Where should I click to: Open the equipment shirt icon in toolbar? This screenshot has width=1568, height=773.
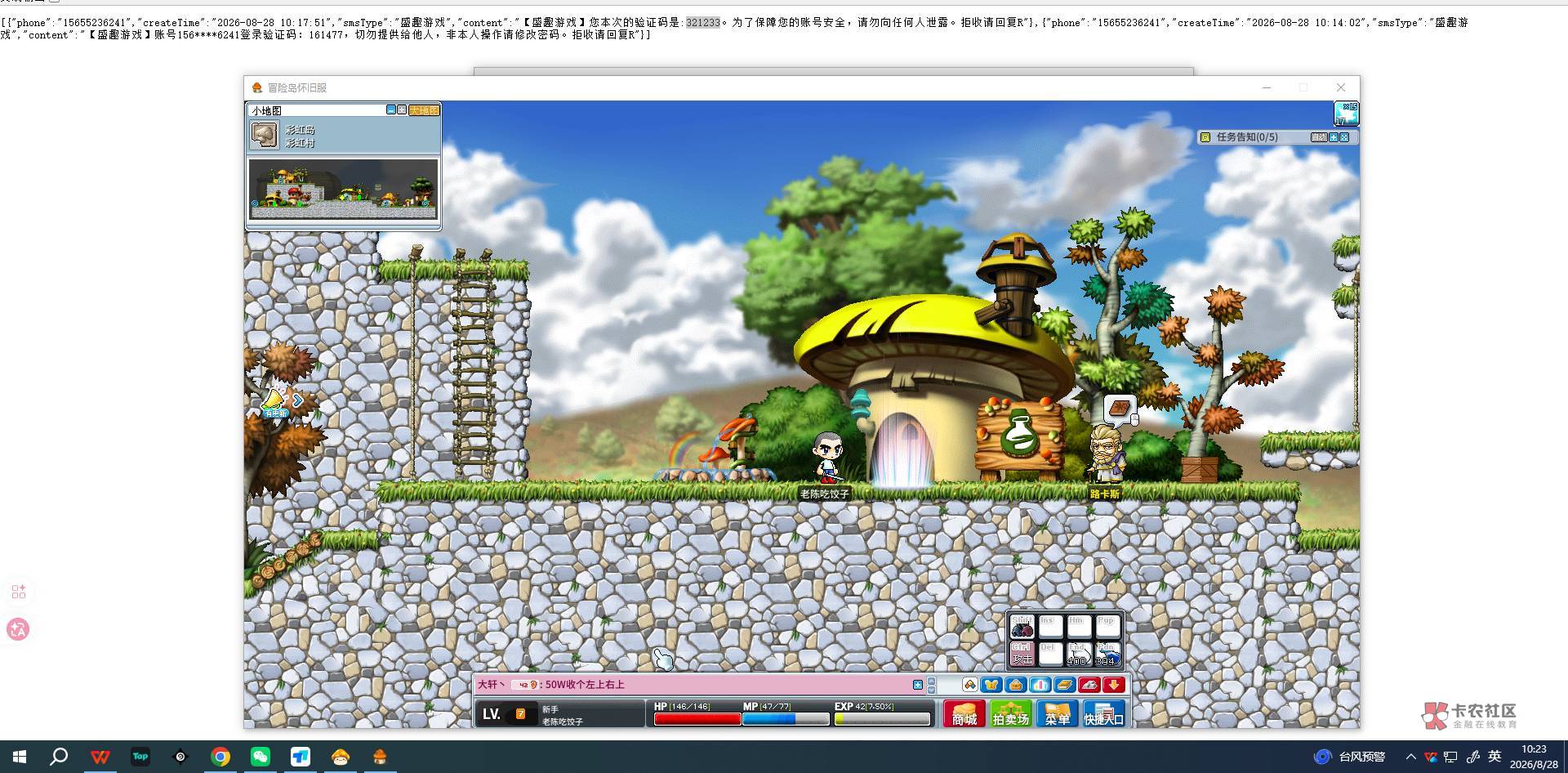pos(991,685)
